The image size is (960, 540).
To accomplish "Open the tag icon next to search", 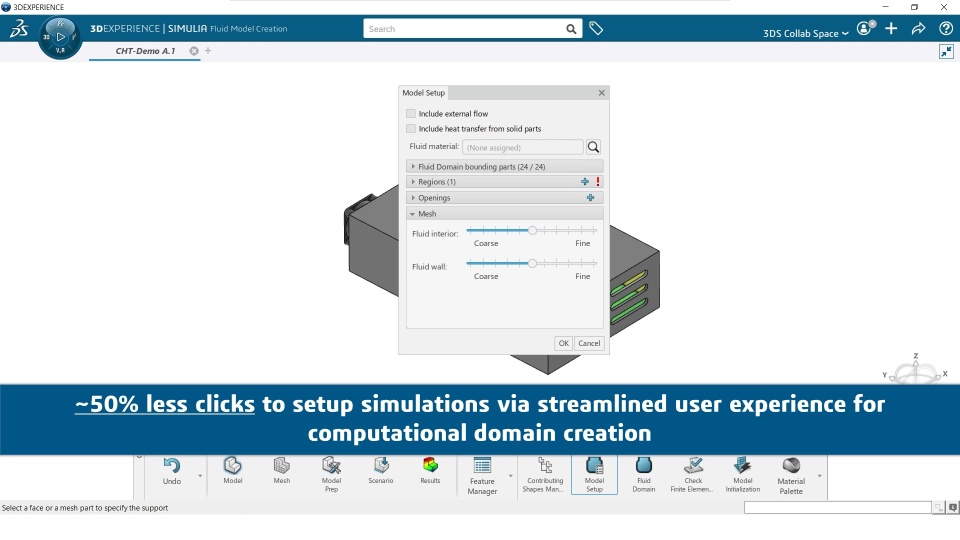I will (596, 28).
